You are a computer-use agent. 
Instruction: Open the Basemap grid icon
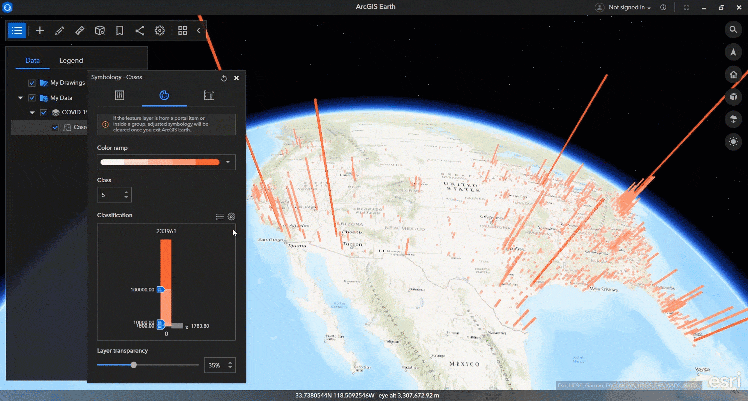point(182,31)
